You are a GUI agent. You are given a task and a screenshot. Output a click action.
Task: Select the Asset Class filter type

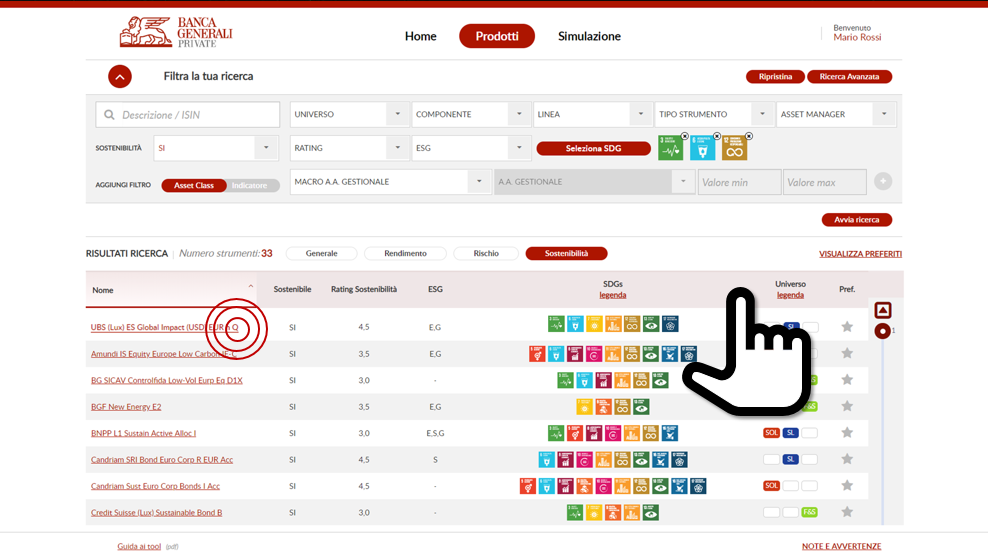(193, 185)
